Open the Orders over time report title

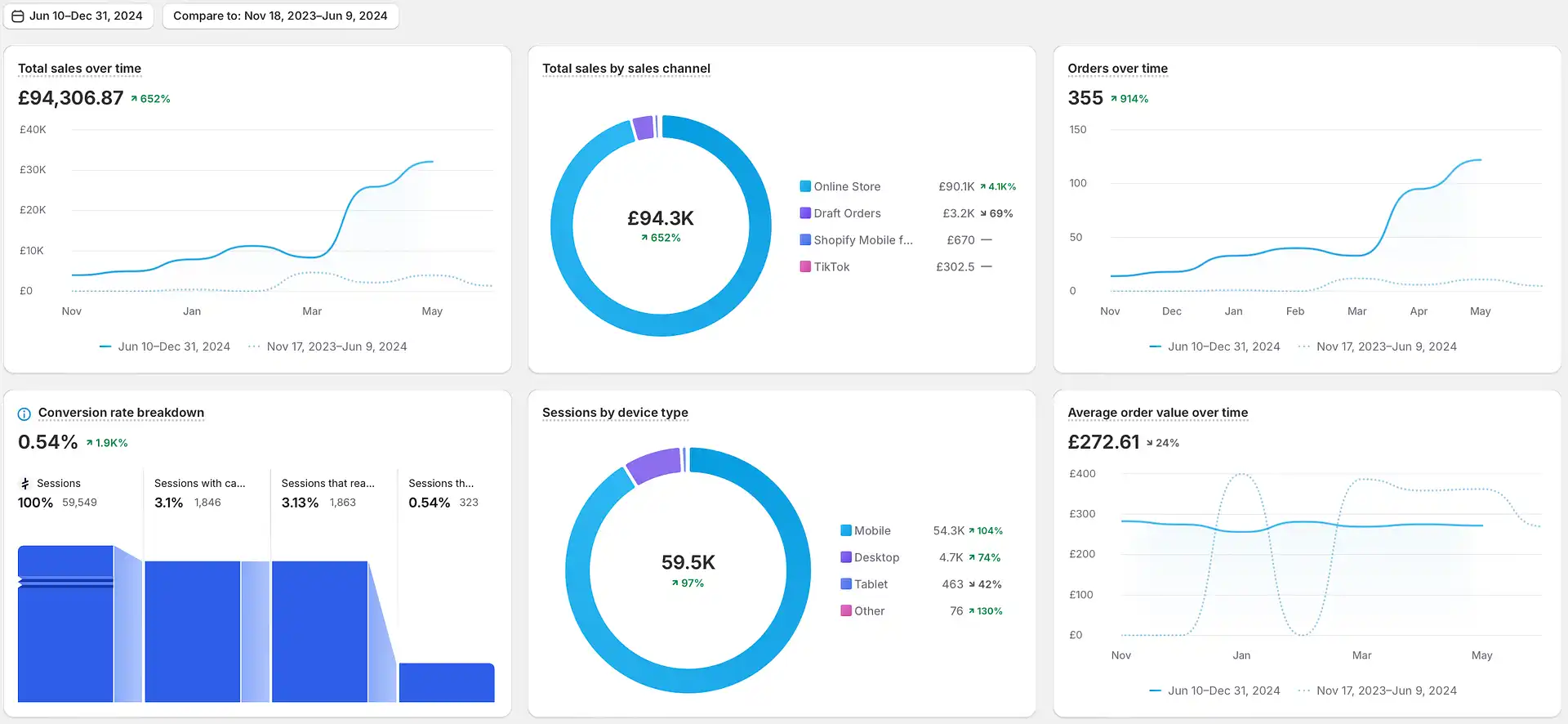coord(1117,69)
